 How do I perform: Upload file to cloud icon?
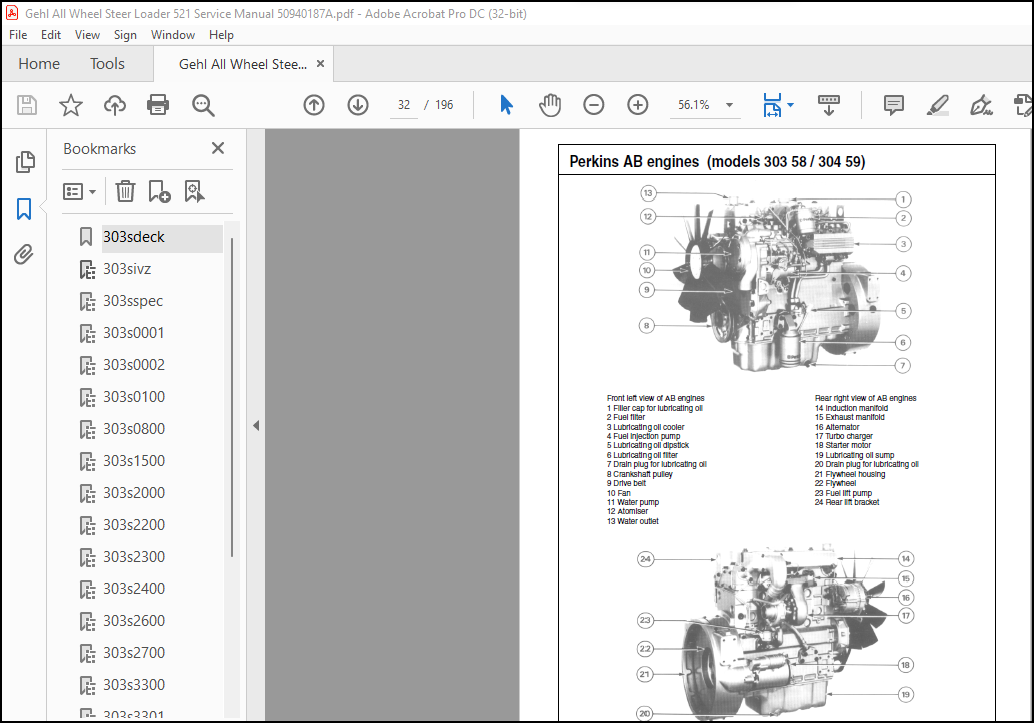[x=115, y=105]
